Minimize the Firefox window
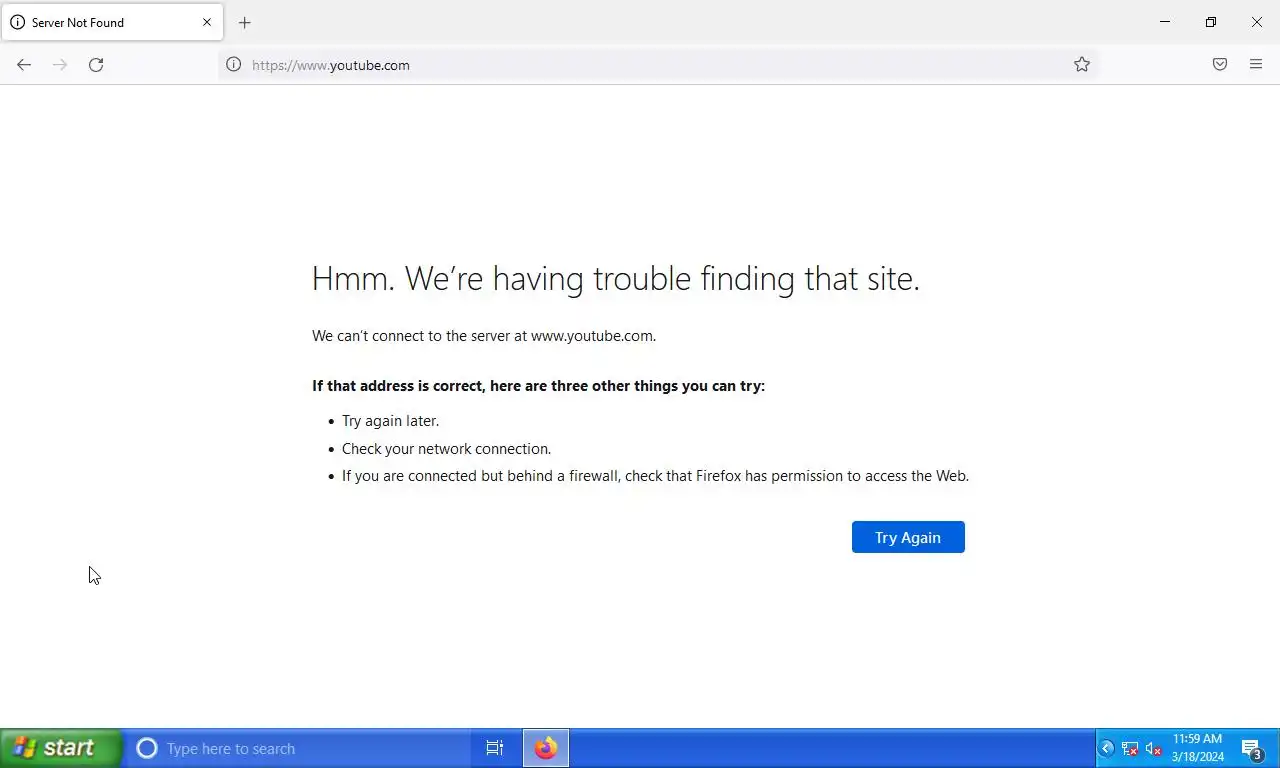 coord(1165,22)
